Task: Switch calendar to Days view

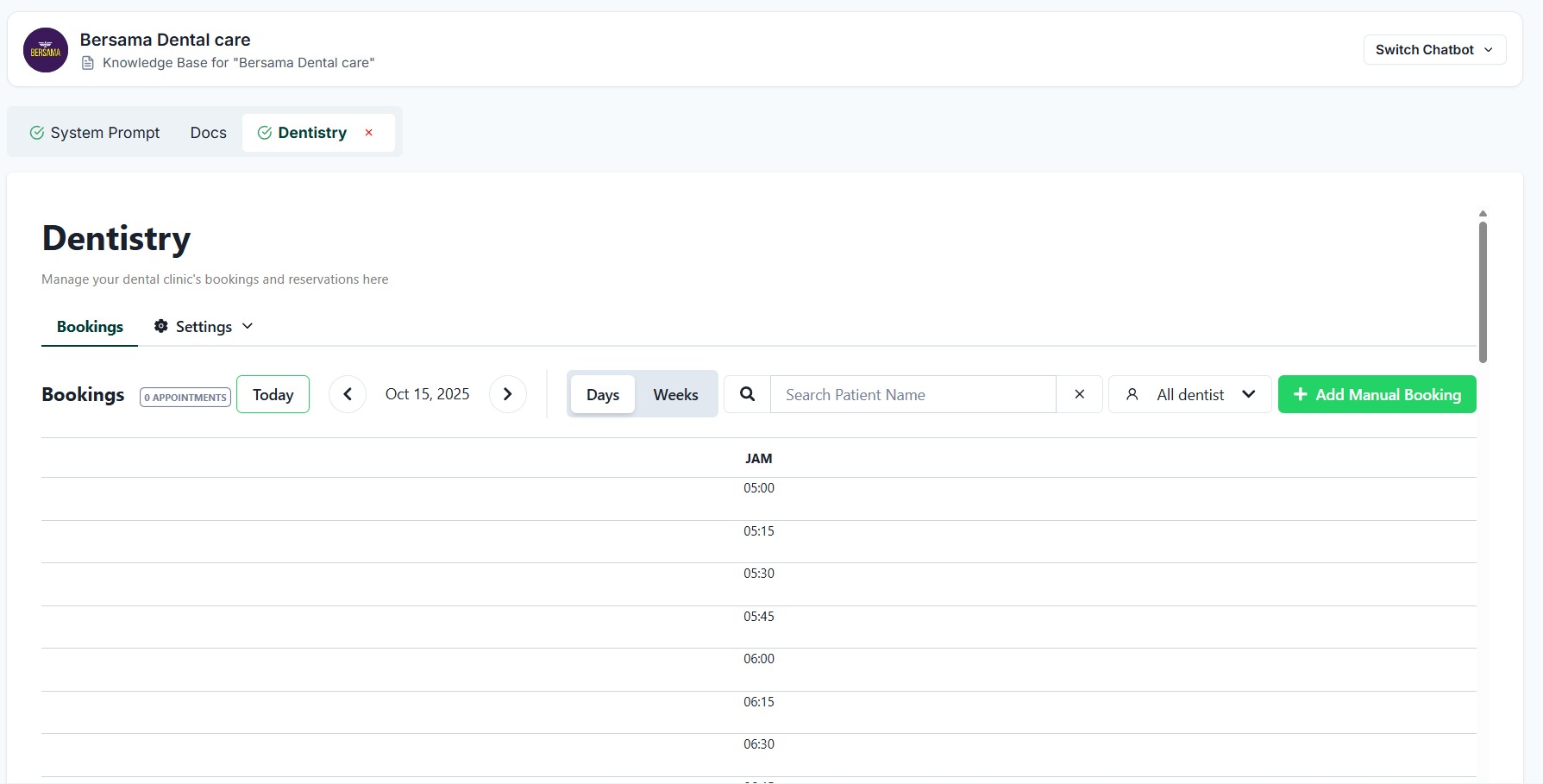Action: coord(603,394)
